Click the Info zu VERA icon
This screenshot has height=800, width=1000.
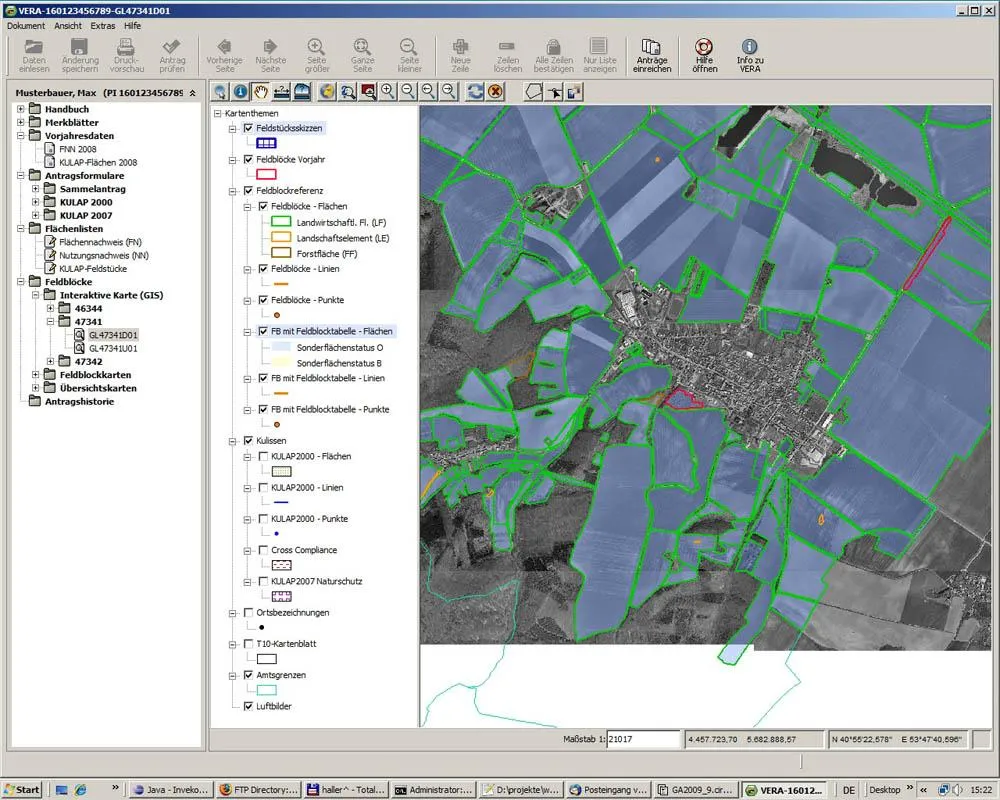[750, 55]
